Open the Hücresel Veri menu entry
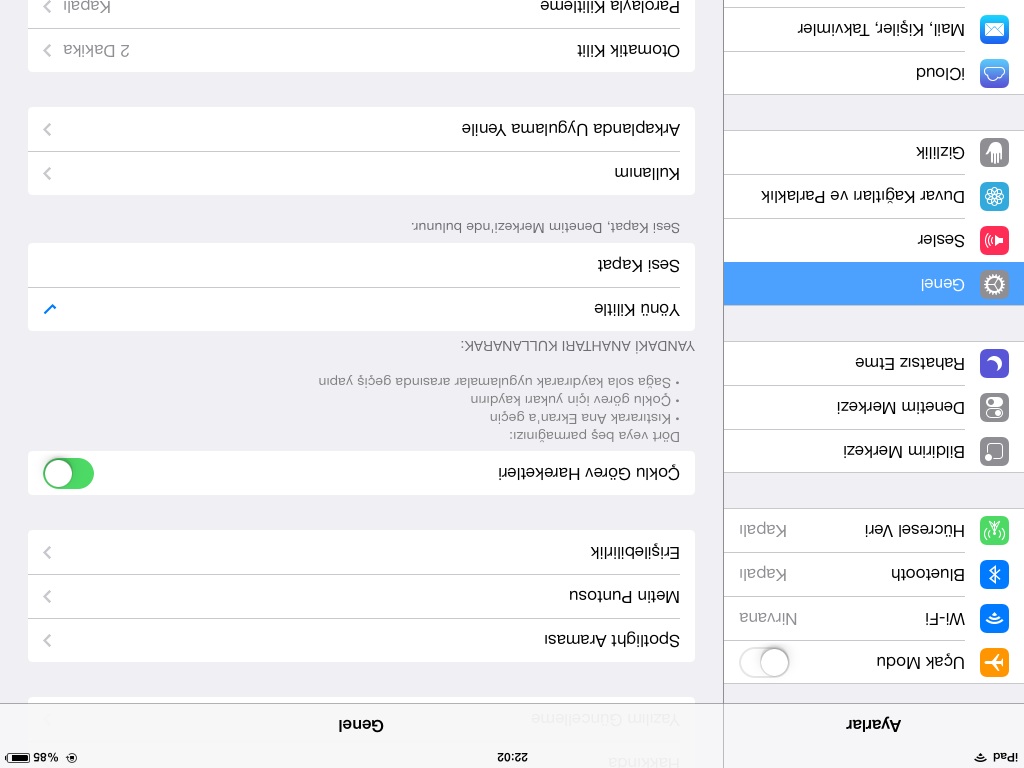The height and width of the screenshot is (768, 1024). [874, 530]
